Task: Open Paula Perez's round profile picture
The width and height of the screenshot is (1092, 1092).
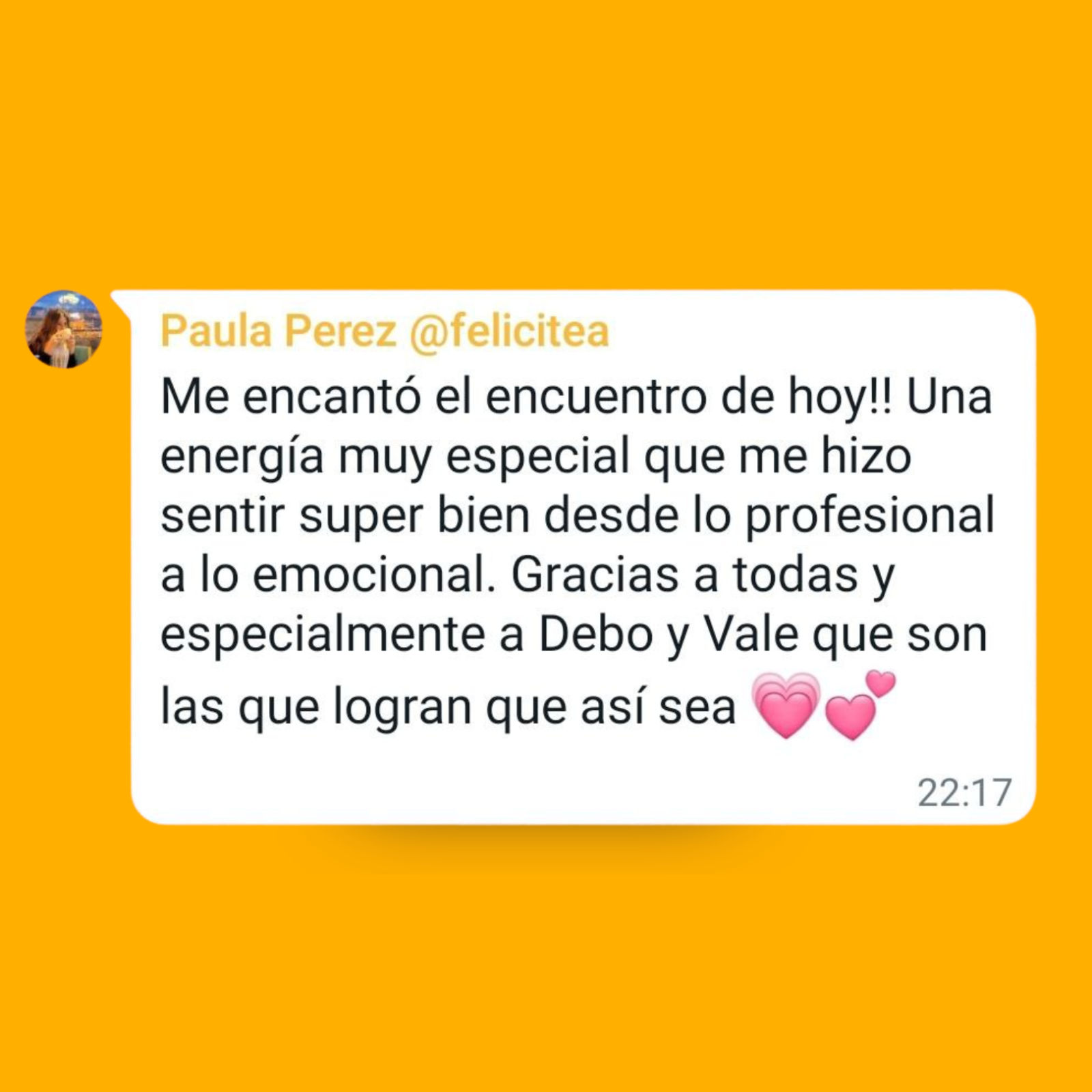Action: 63,329
